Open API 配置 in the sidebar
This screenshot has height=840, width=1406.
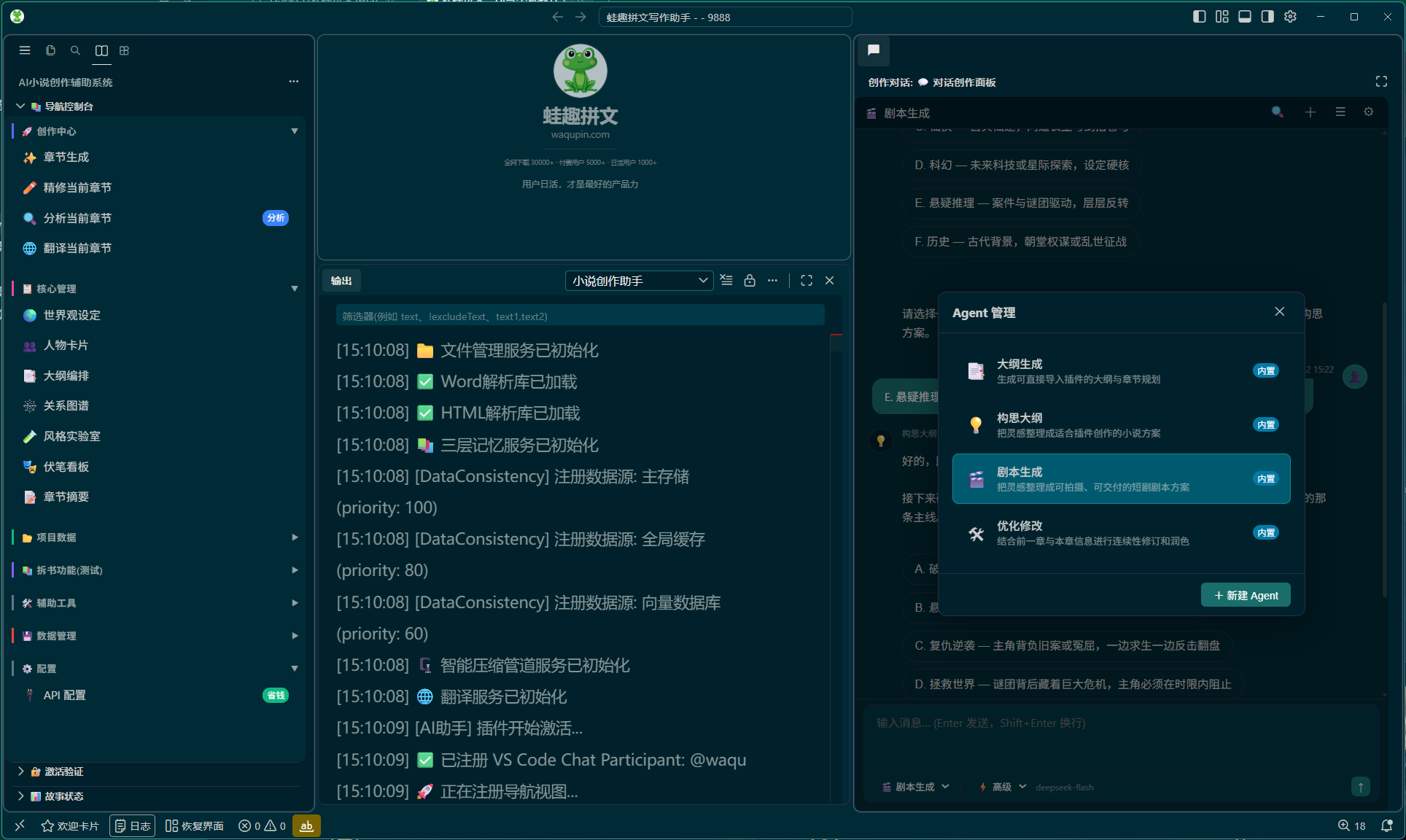(x=157, y=696)
